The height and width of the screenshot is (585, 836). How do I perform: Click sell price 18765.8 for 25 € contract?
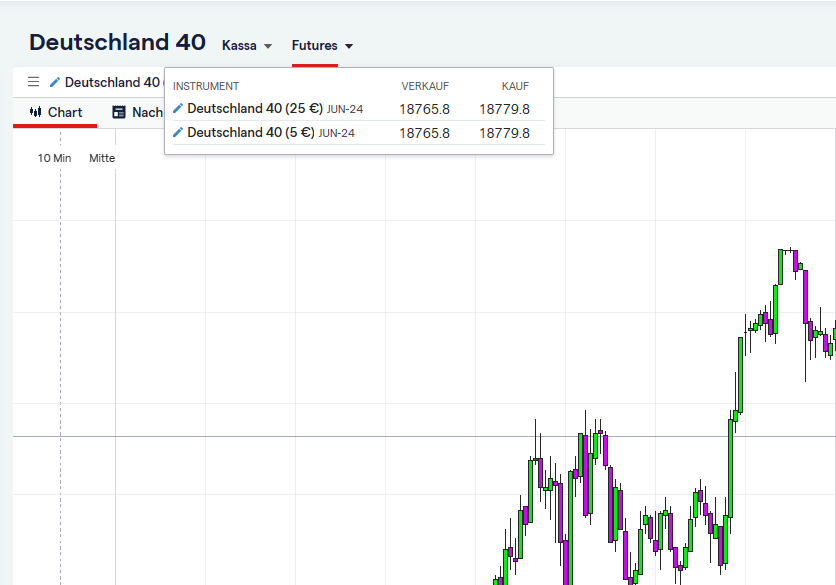[424, 109]
